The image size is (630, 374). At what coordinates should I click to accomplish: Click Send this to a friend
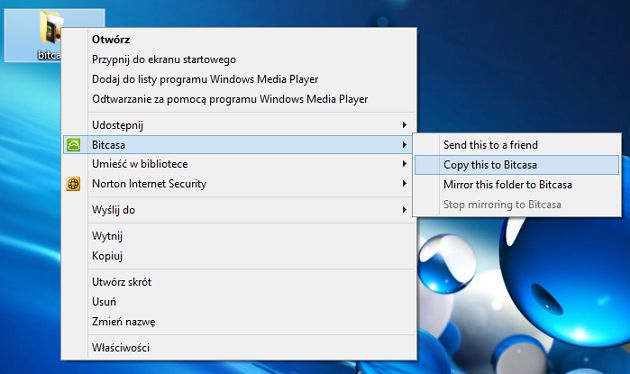pyautogui.click(x=517, y=145)
